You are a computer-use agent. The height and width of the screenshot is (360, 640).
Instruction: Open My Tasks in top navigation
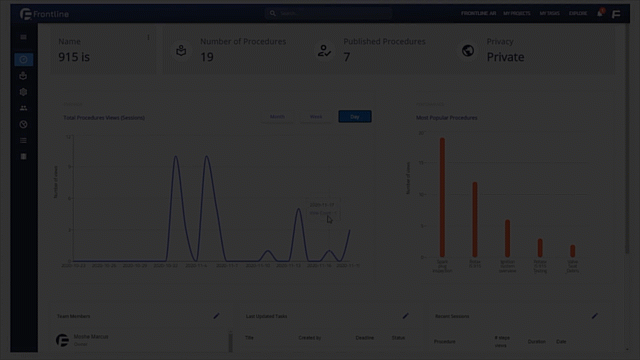click(549, 13)
